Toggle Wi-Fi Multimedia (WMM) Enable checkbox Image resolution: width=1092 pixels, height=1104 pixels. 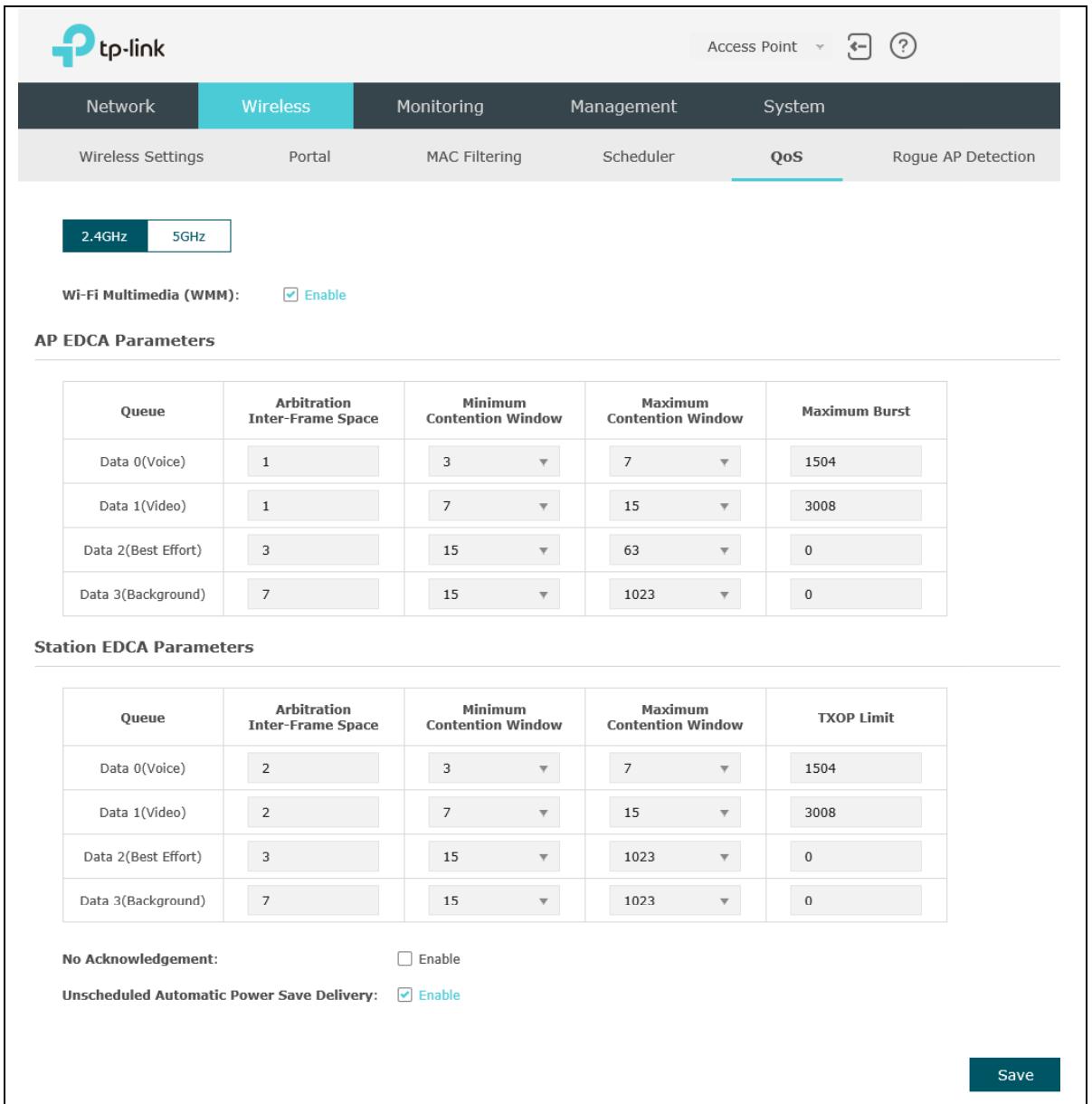(x=290, y=295)
